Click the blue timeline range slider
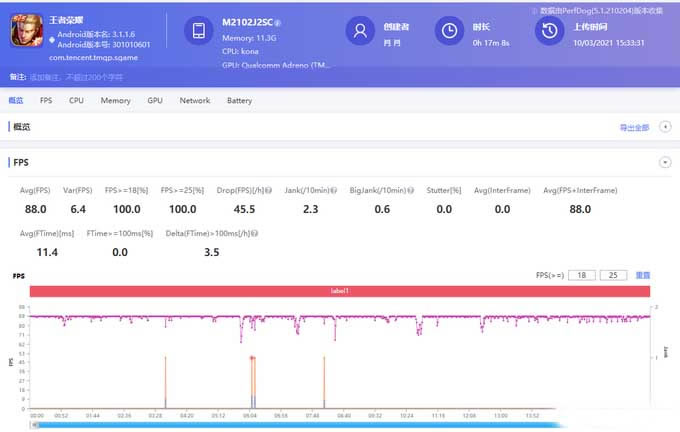This screenshot has width=680, height=432. 340,424
